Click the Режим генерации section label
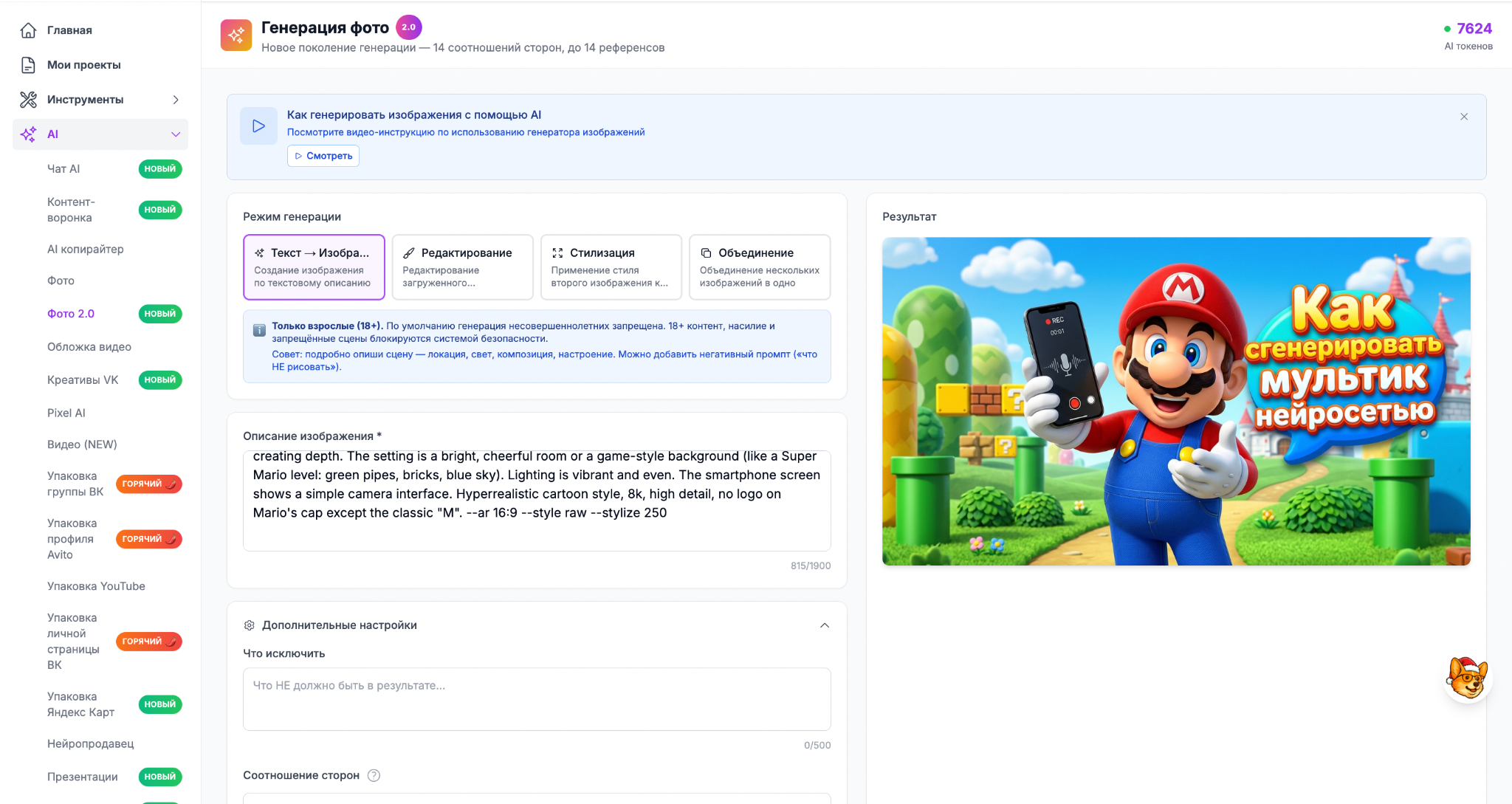 [292, 217]
